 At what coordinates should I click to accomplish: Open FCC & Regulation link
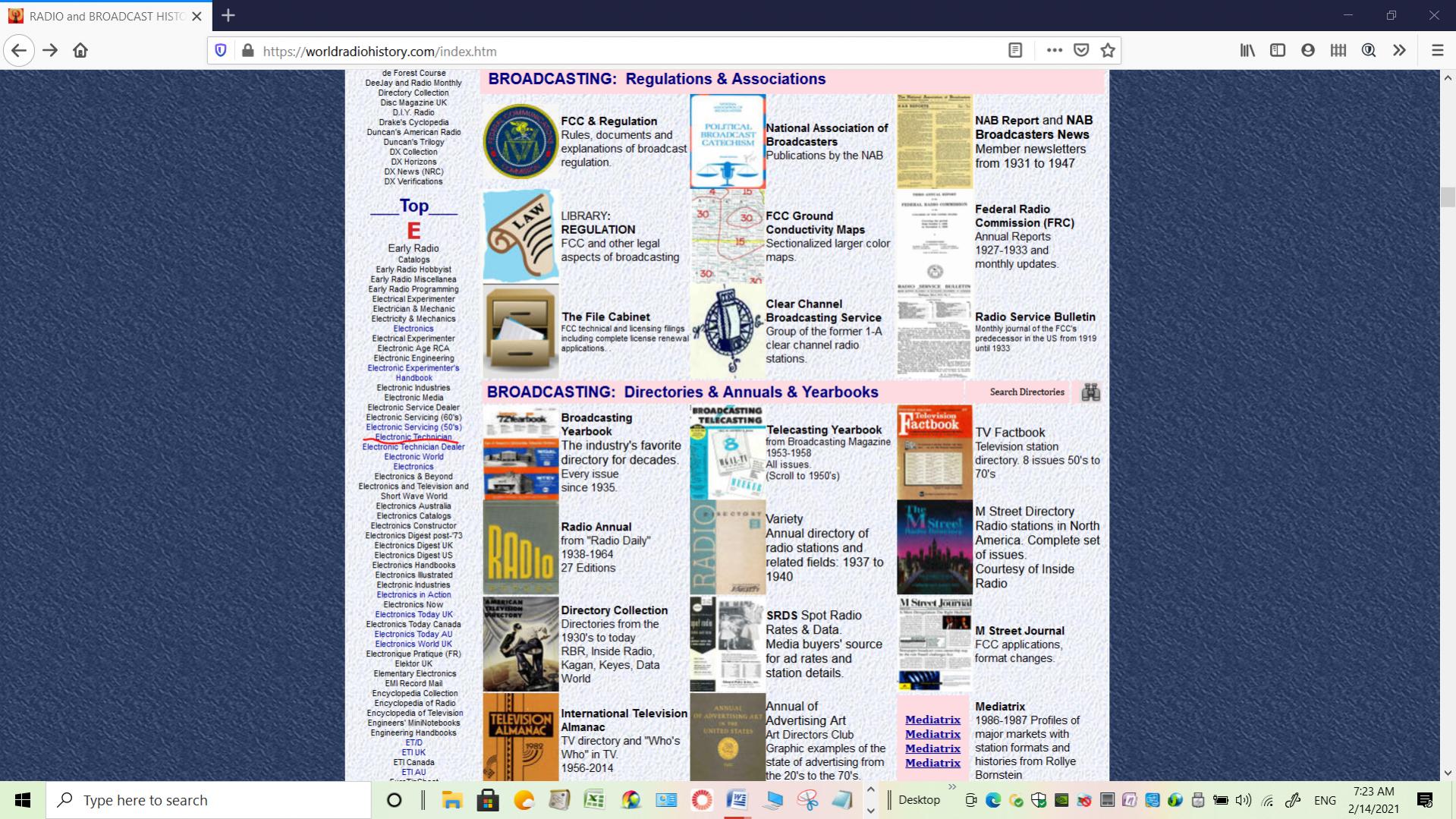(609, 121)
